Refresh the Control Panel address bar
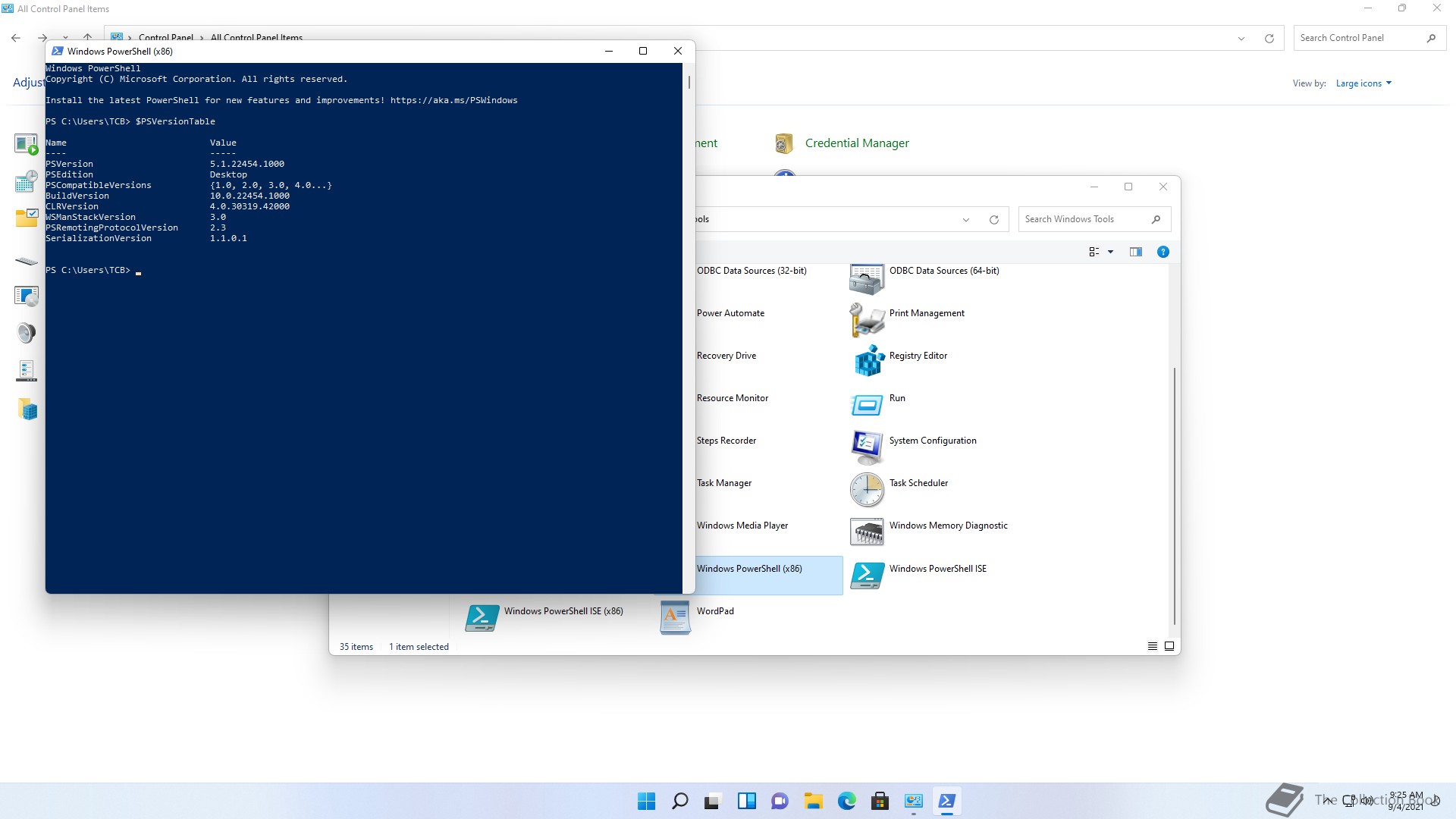1456x819 pixels. pos(1269,39)
